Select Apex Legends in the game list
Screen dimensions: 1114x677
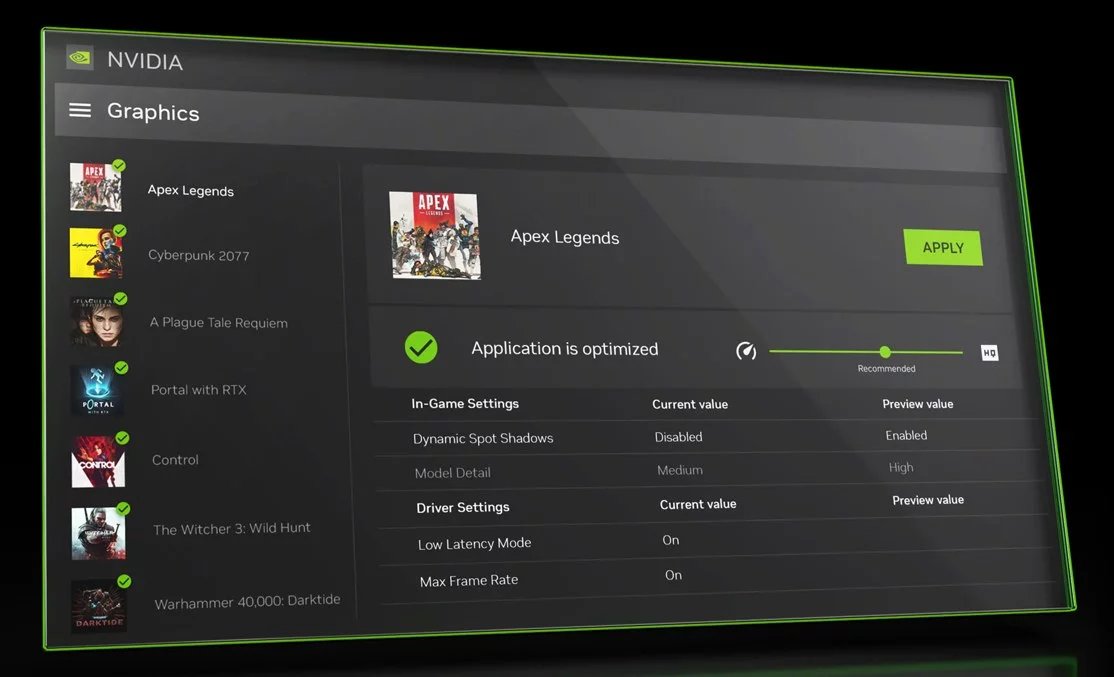190,190
